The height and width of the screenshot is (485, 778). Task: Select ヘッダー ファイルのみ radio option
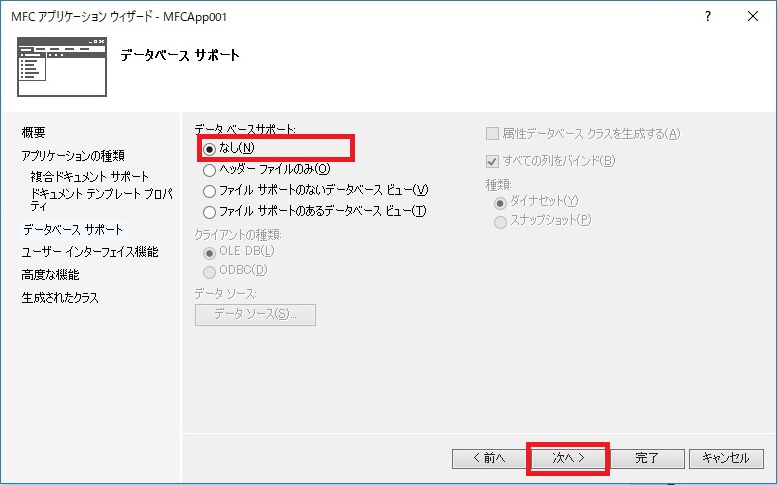coord(209,170)
